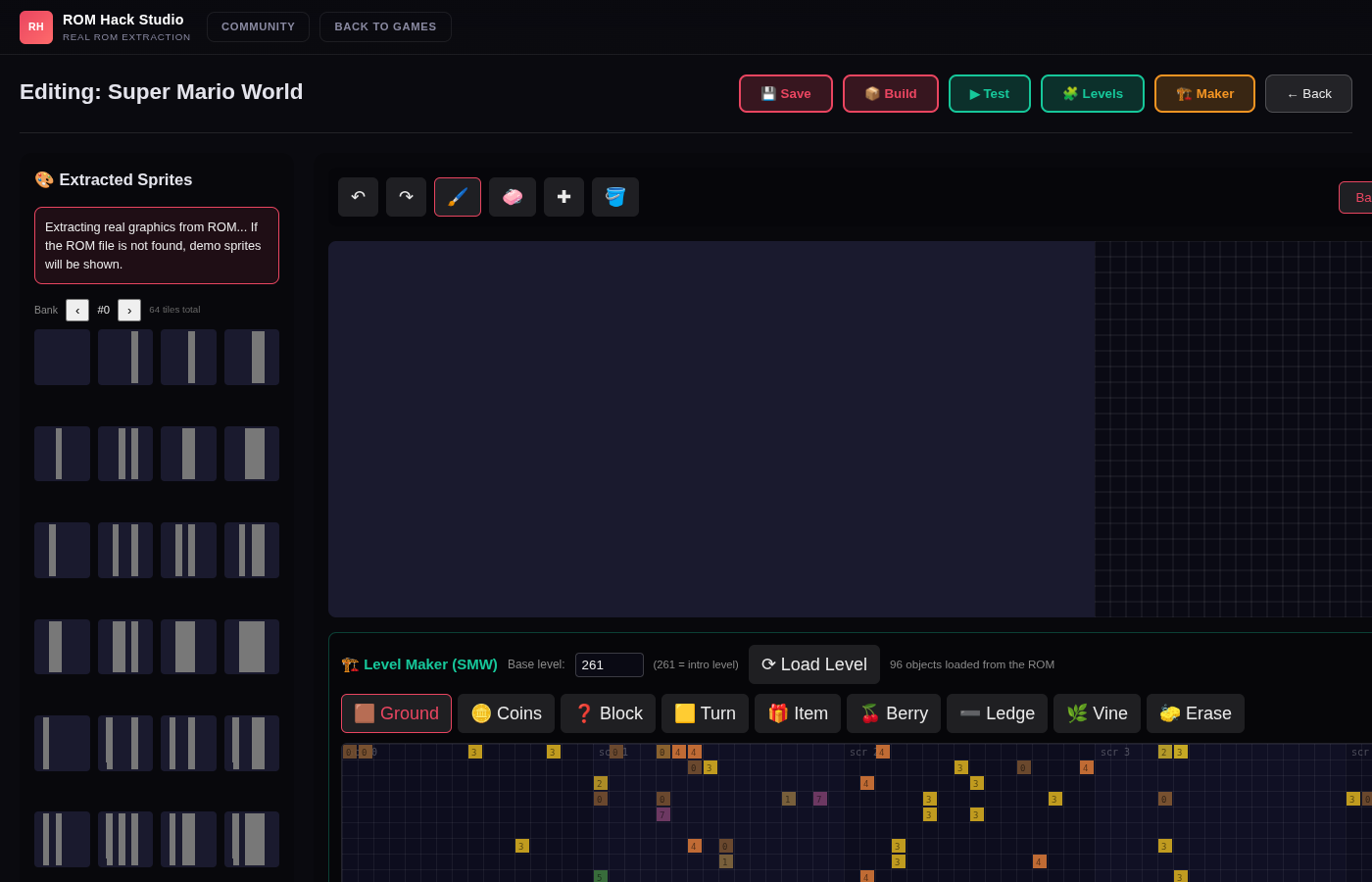Select the paintbrush tool
The height and width of the screenshot is (882, 1372).
[x=458, y=197]
